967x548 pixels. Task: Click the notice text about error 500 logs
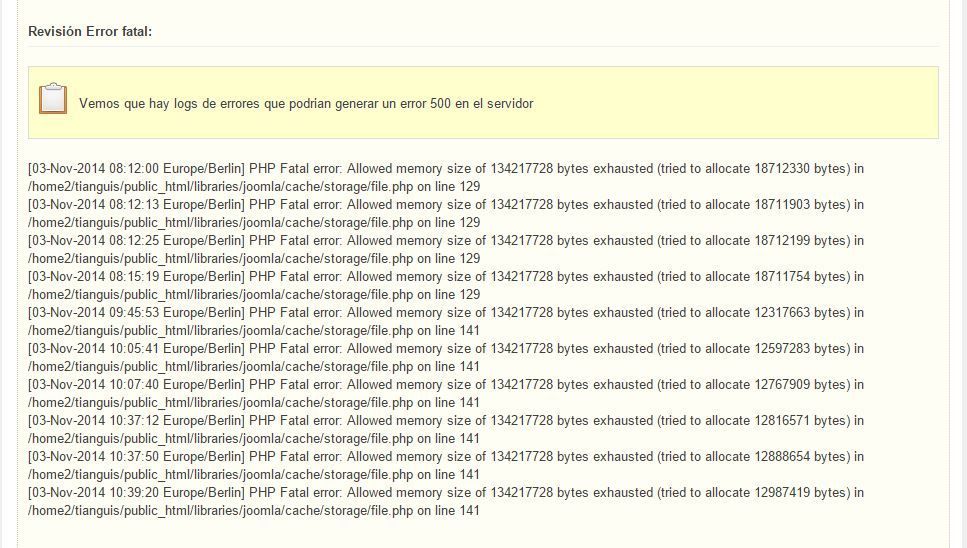[x=306, y=104]
